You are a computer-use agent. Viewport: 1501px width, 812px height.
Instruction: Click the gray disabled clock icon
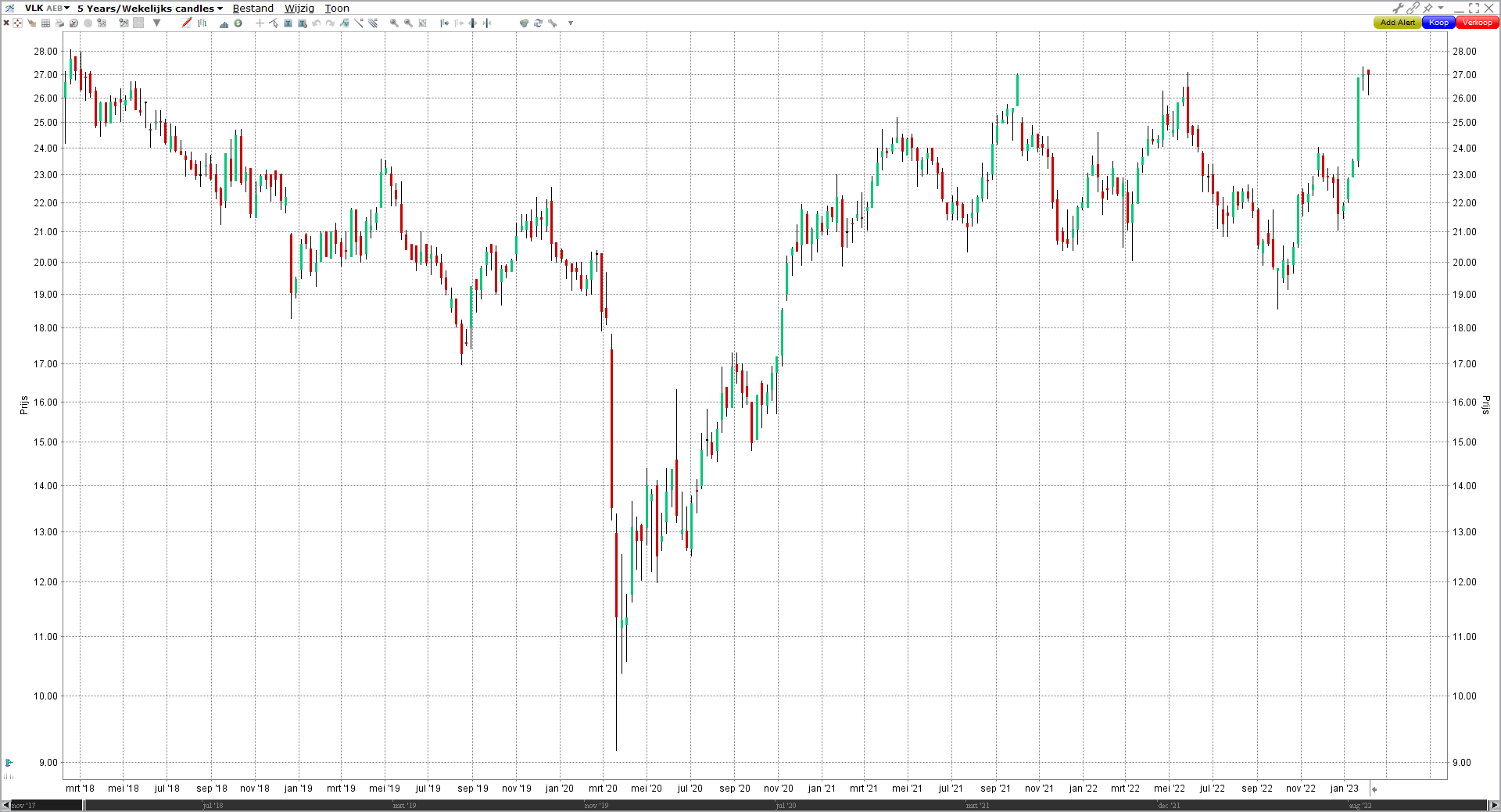tap(88, 23)
